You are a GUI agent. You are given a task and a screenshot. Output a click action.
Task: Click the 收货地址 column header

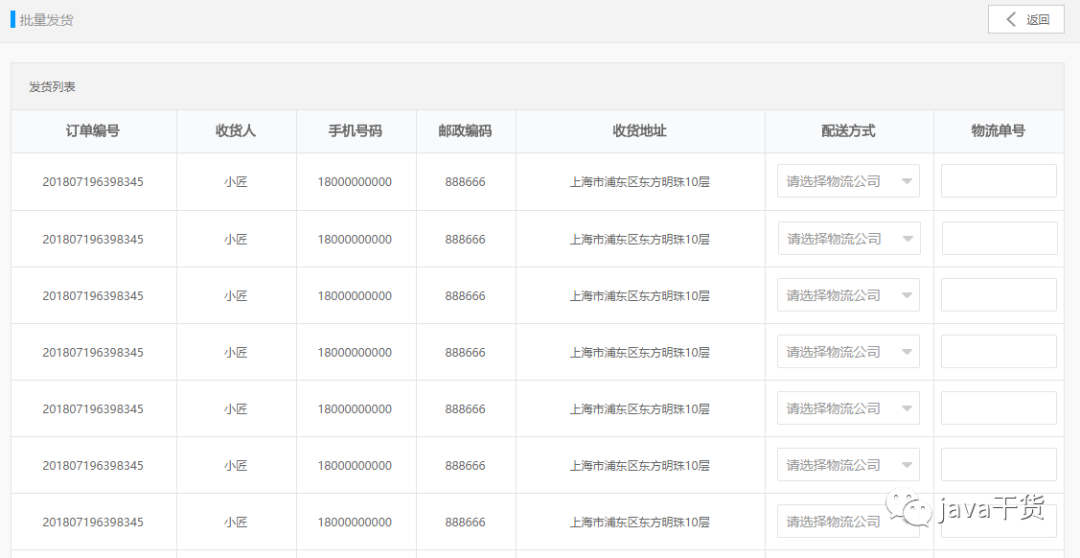coord(640,131)
